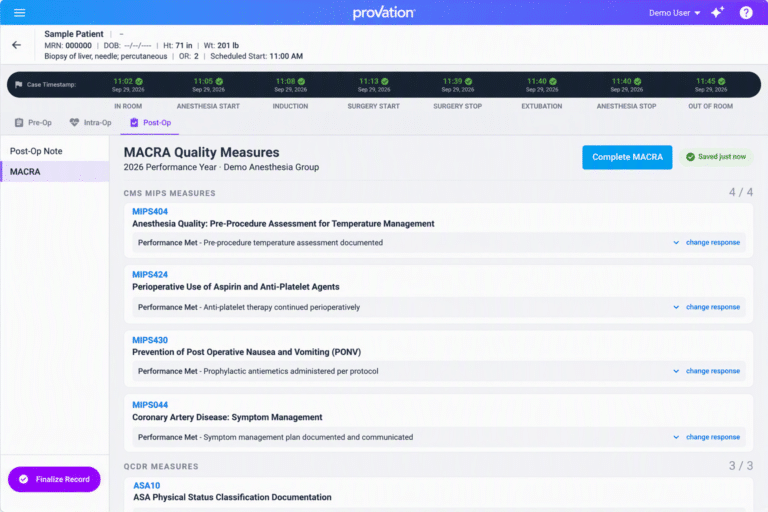
Task: Click the CMS MIPS MEASURES section label
Action: click(x=169, y=194)
